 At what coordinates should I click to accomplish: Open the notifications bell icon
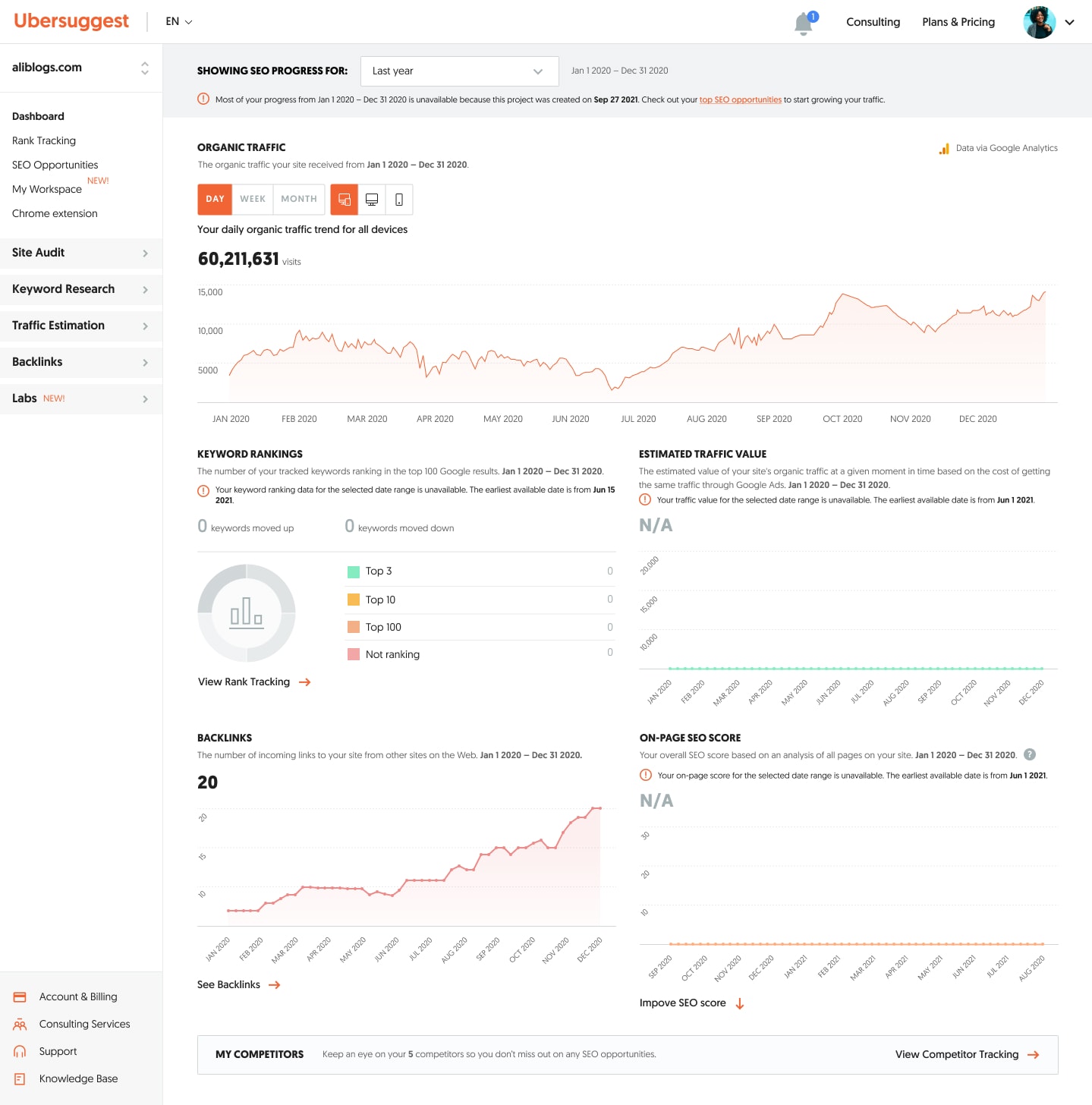804,24
